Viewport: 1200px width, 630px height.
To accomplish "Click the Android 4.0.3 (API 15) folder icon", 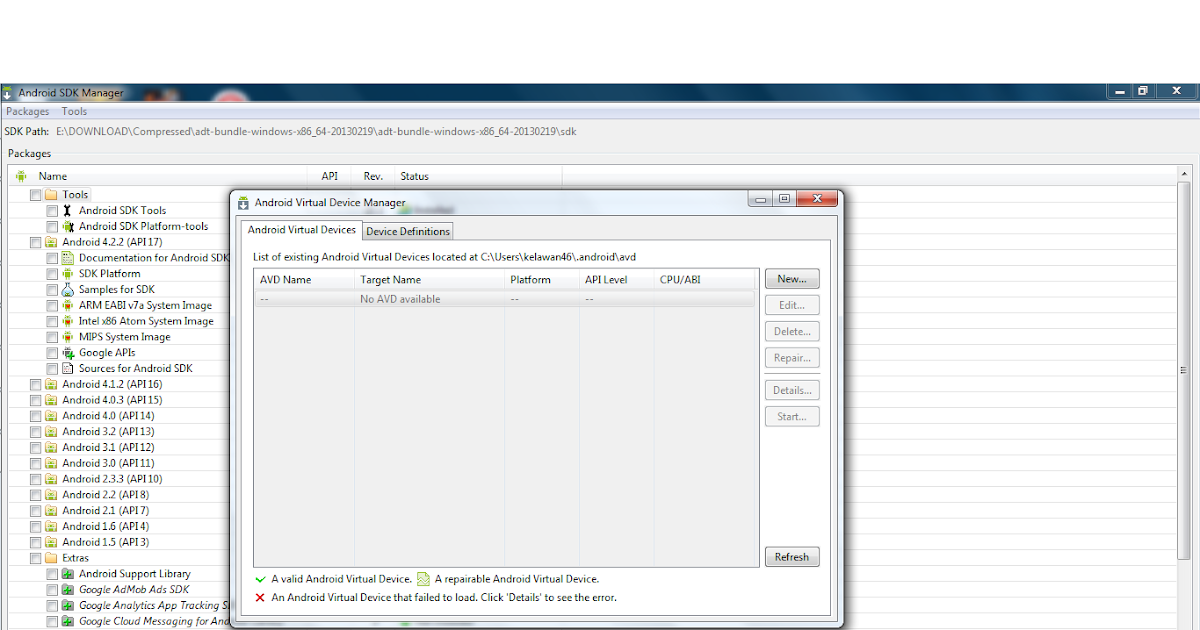I will pos(51,400).
